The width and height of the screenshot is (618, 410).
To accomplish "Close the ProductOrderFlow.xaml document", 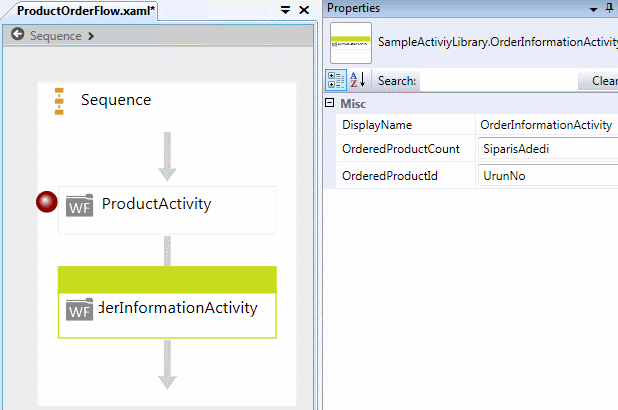I will [x=305, y=9].
